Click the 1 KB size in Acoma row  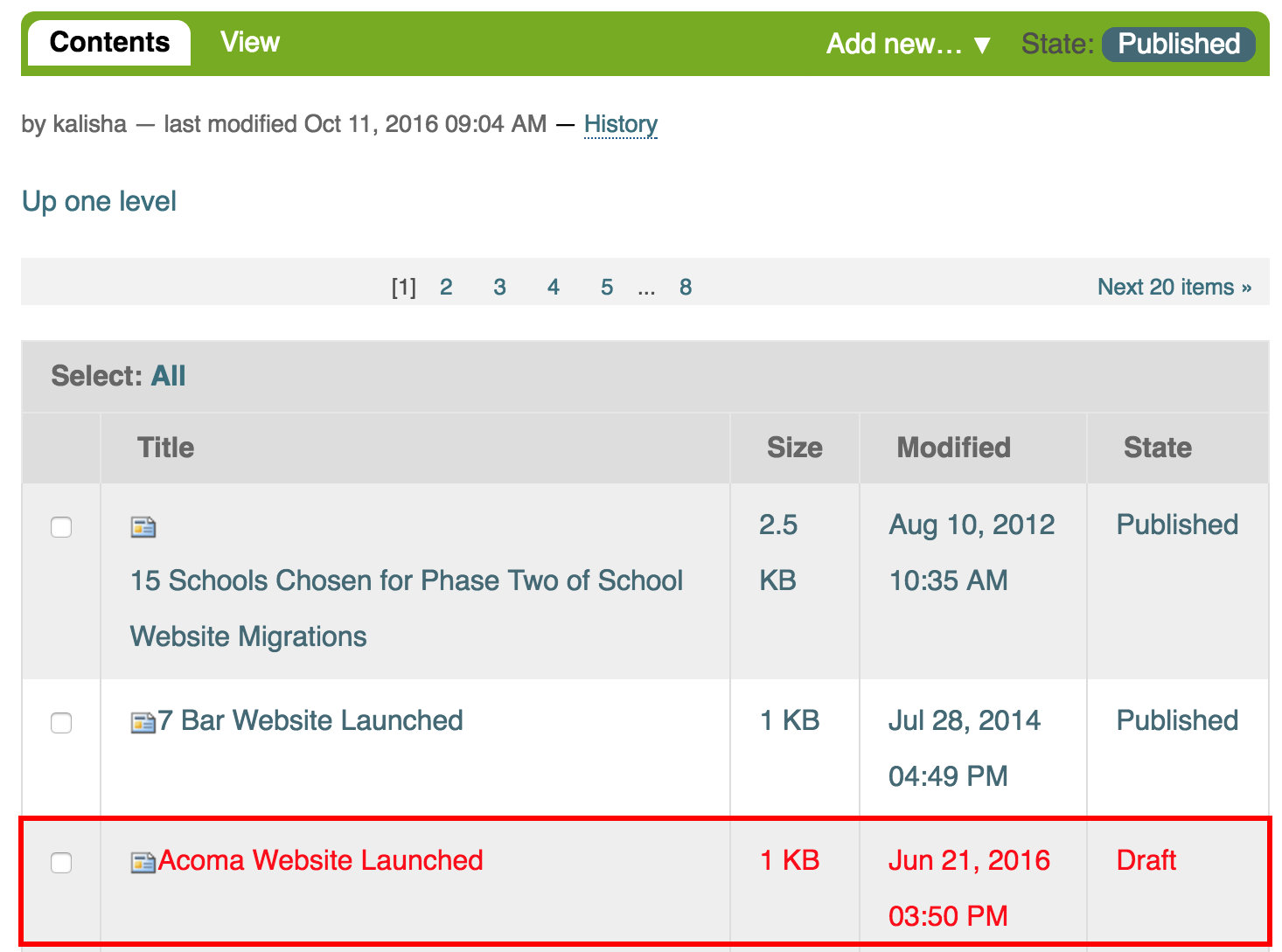pos(790,860)
